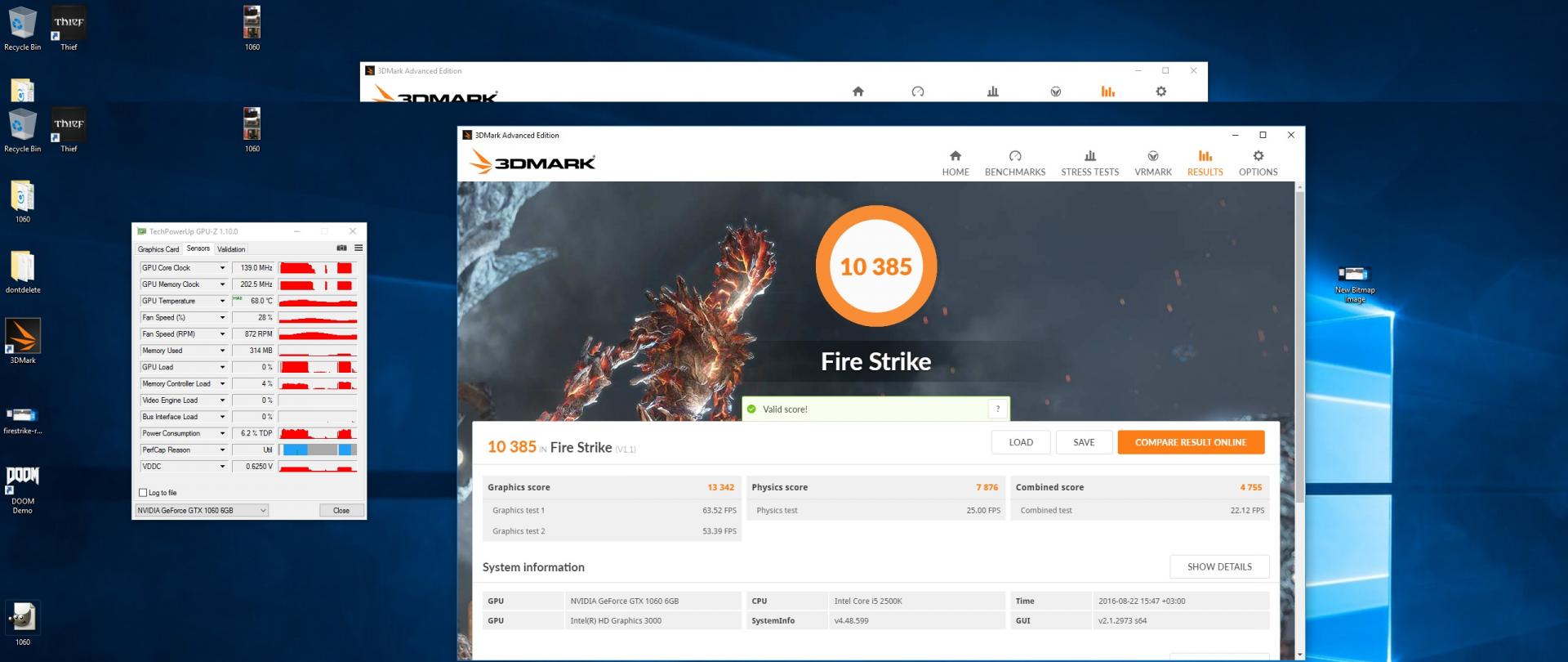This screenshot has height=662, width=1568.
Task: Click the options gear icon in background 3DMark window
Action: (x=1161, y=92)
